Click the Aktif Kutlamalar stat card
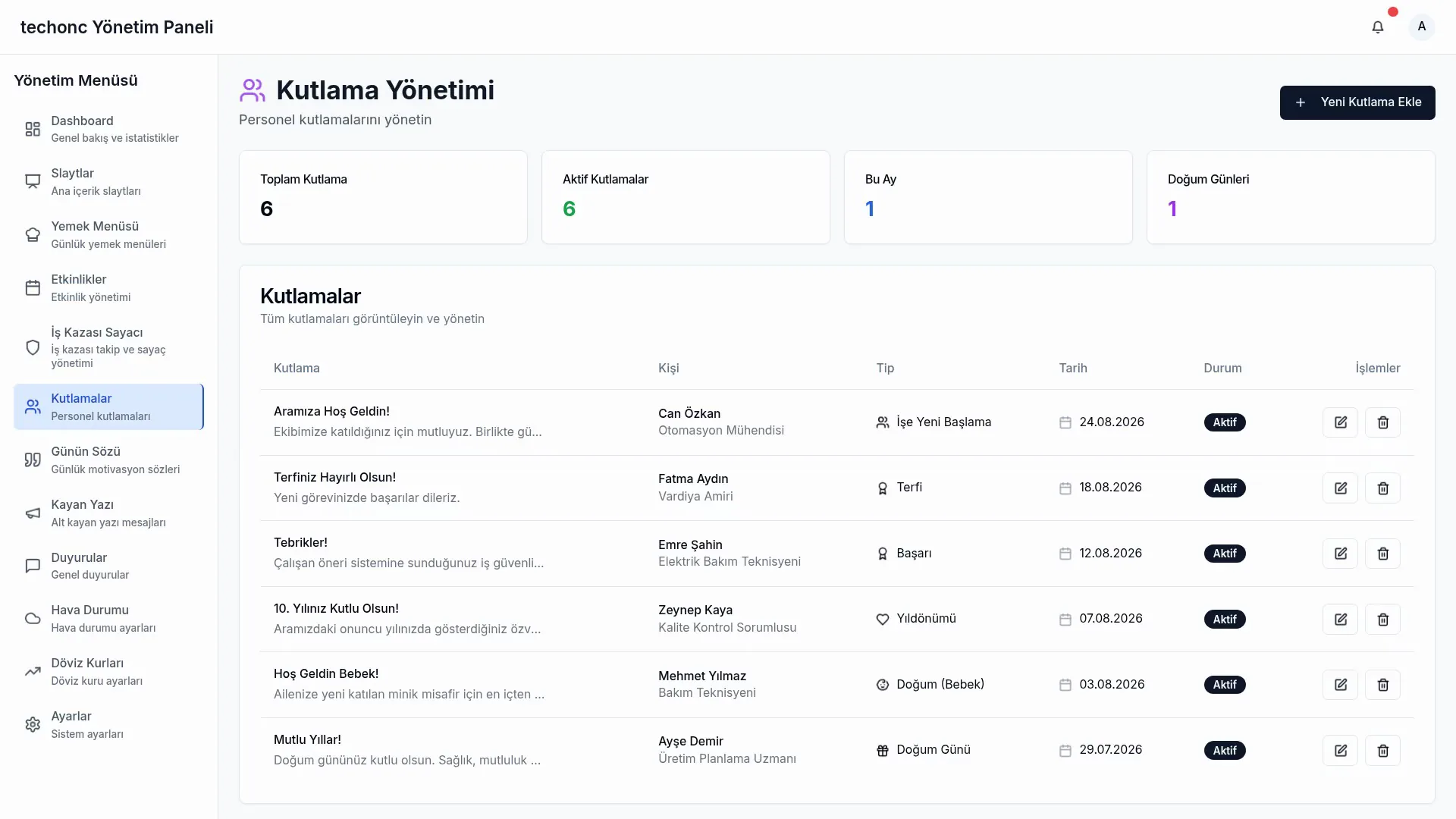The height and width of the screenshot is (819, 1456). coord(686,197)
